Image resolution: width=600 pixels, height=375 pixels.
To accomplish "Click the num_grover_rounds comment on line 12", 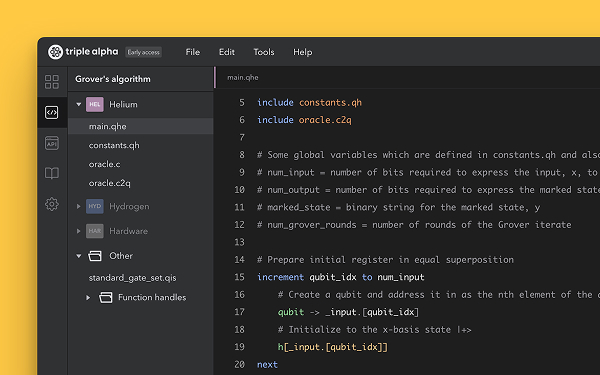I will coord(414,225).
